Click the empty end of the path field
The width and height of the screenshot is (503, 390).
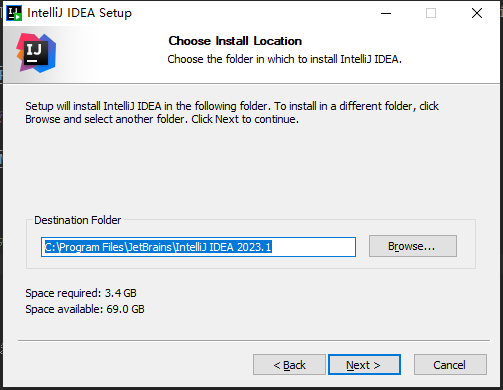[x=313, y=247]
